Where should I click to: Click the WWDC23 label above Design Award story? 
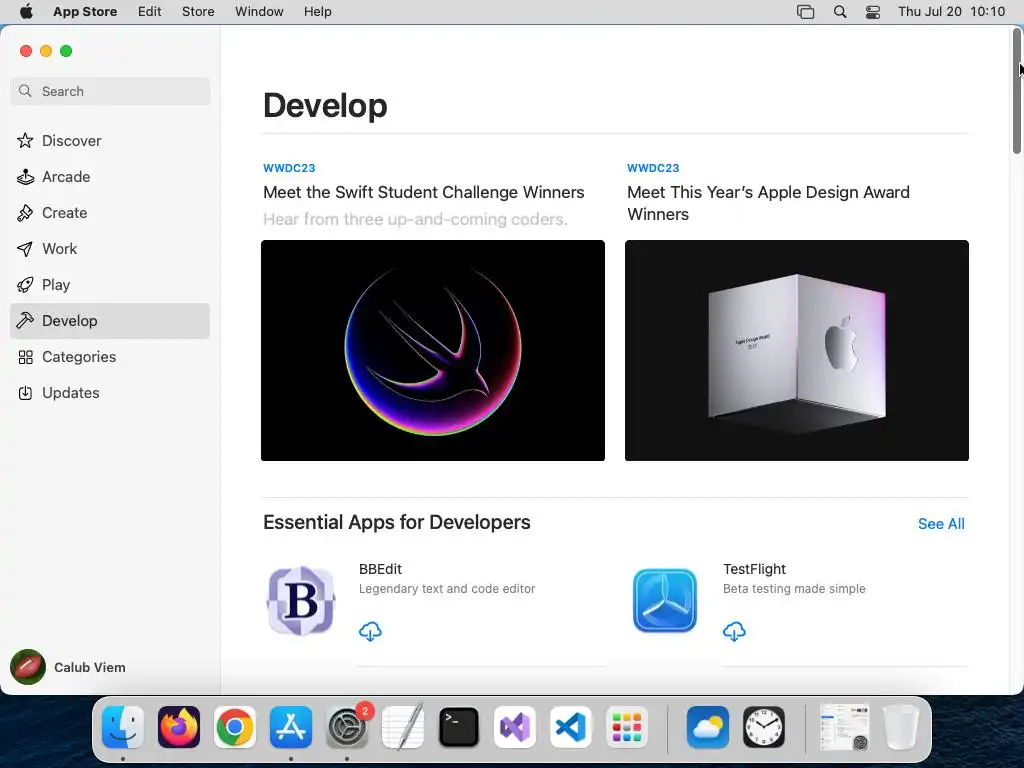[653, 168]
